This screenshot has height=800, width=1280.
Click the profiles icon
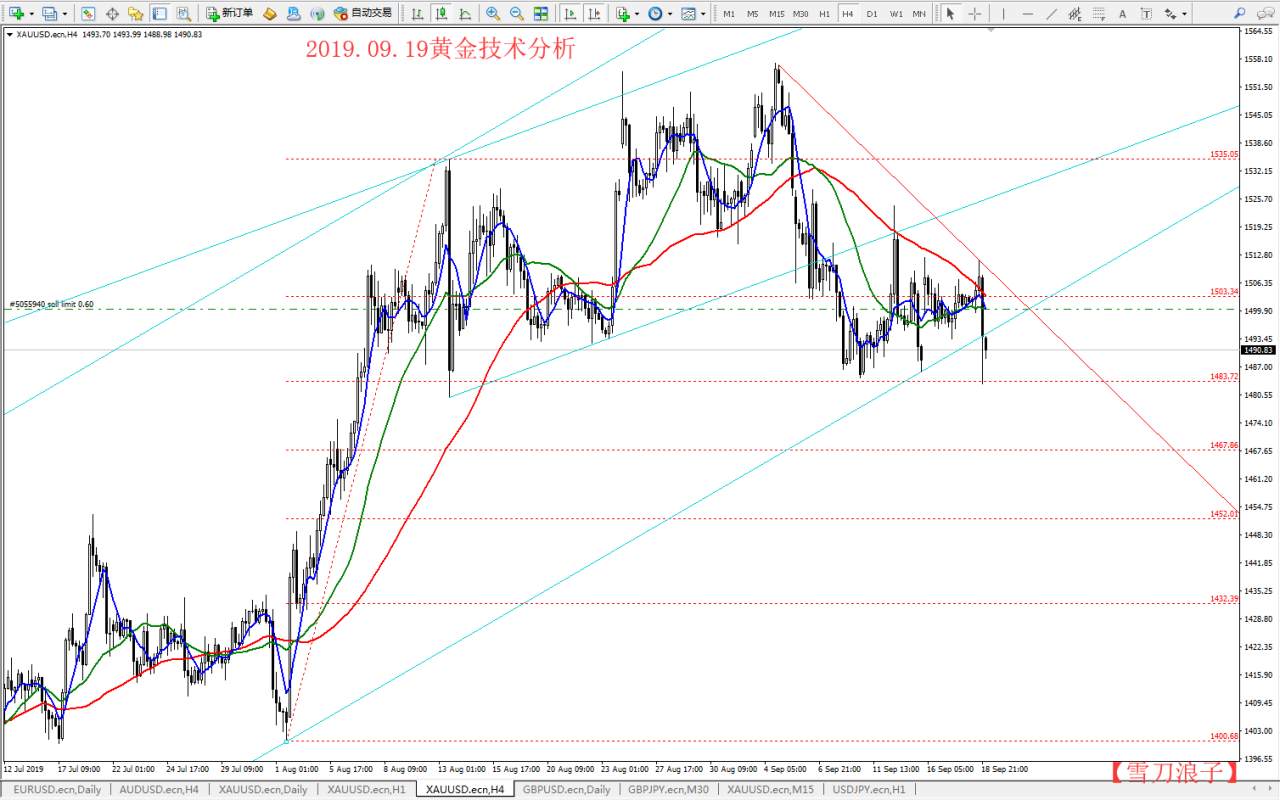coord(49,14)
